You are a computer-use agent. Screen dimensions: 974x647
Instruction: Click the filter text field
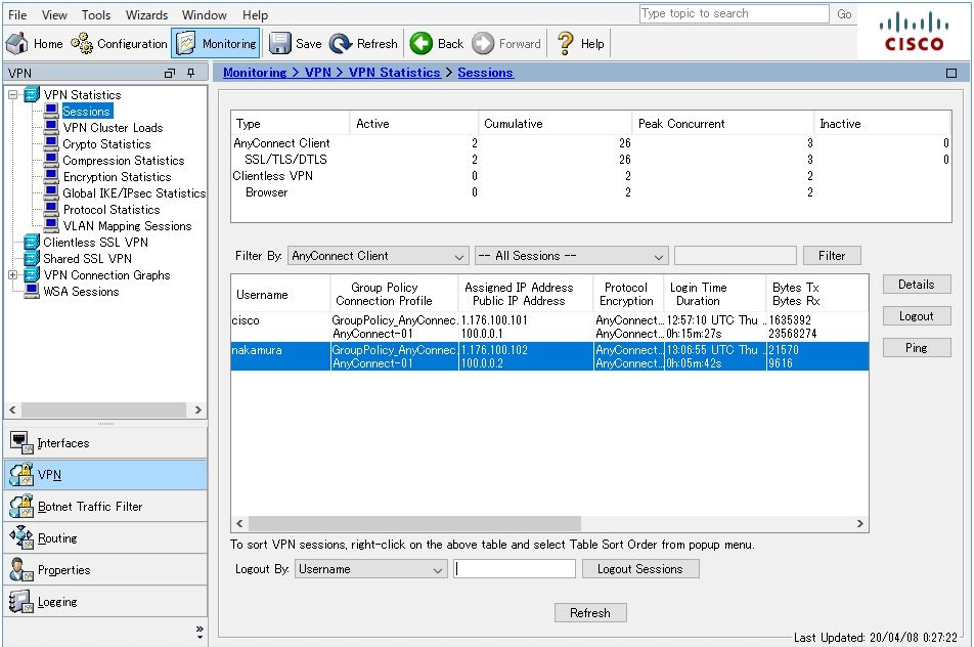735,256
